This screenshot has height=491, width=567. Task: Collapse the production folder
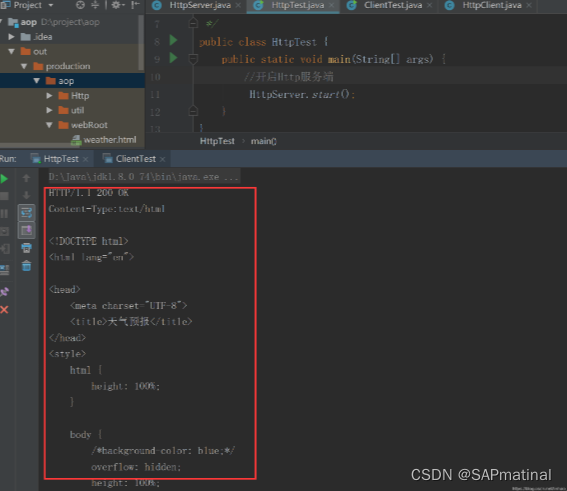tap(24, 66)
